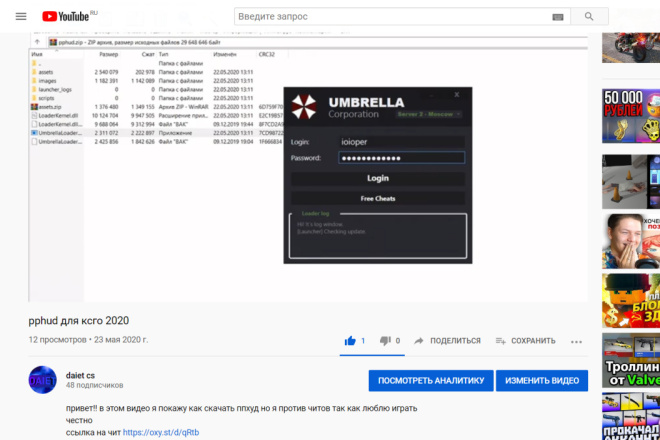Screen dimensions: 660x440
Task: Open the ПРОКАЧАЛ АККАУНТ thumbnail
Action: pos(631,416)
